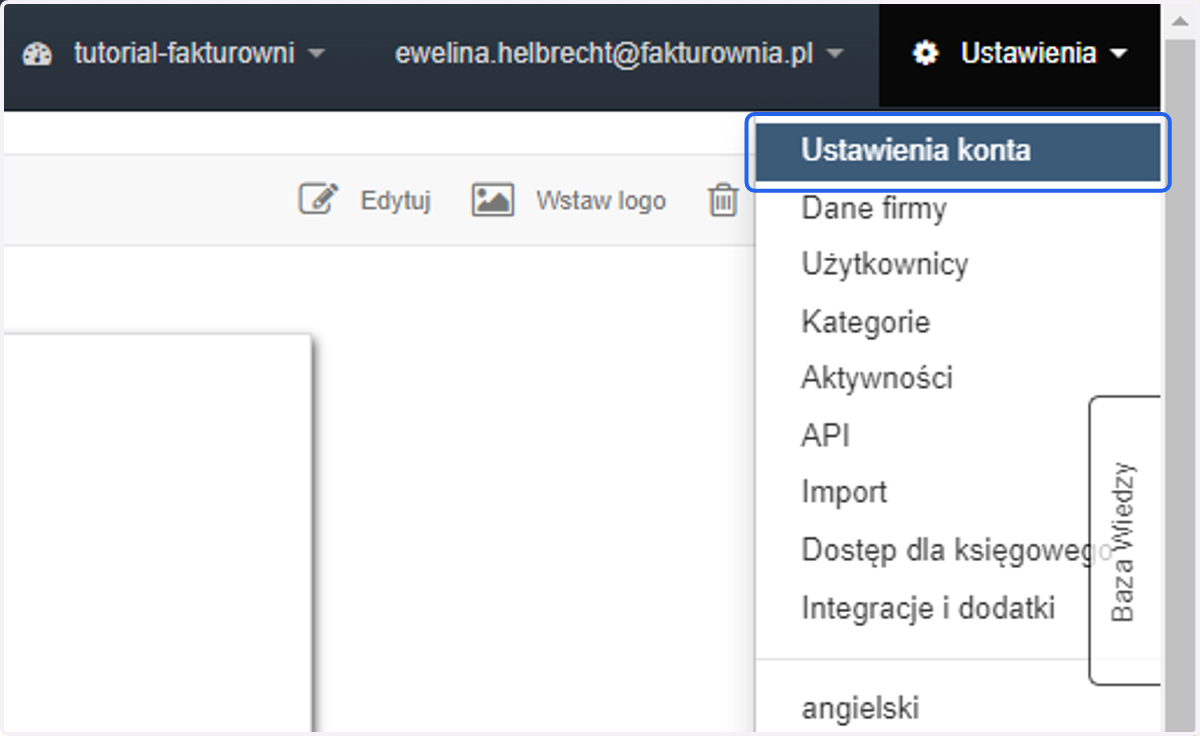The height and width of the screenshot is (736, 1200).
Task: Open the Baza Wiedzy side tab
Action: tap(1124, 541)
